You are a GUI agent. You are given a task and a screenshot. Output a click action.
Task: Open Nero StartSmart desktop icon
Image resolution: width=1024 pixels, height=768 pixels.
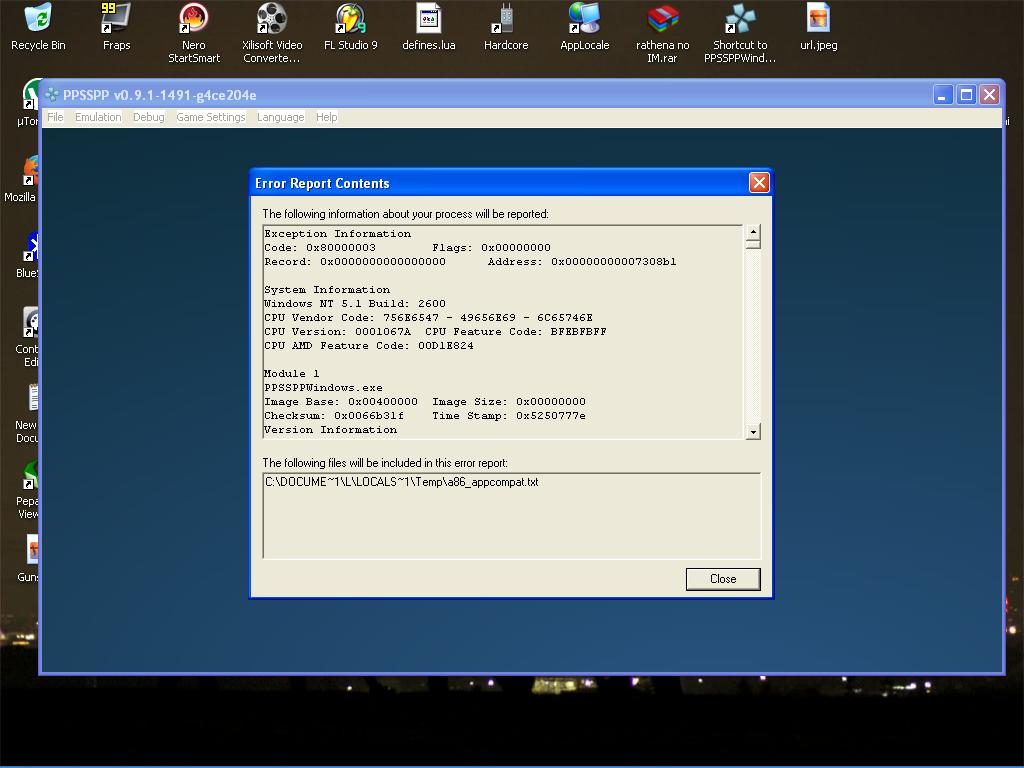point(194,20)
